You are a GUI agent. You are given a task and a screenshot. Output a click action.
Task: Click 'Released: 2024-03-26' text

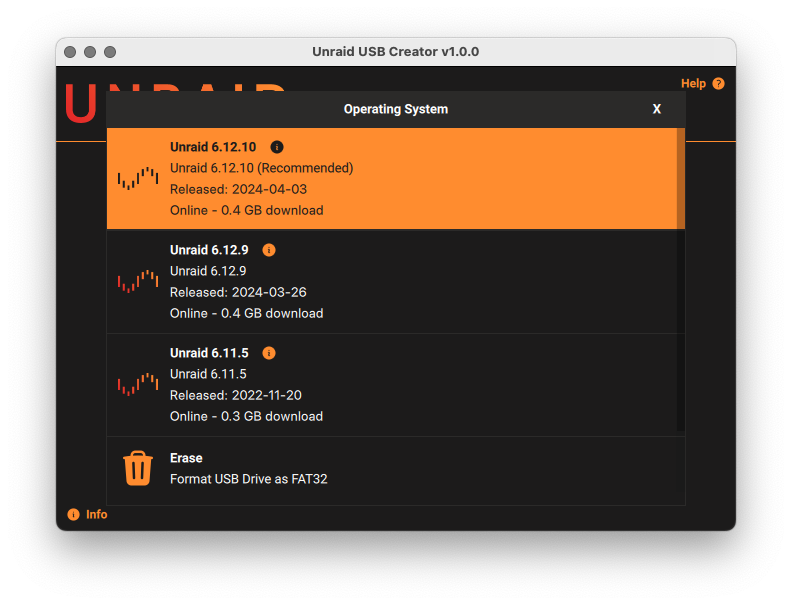pyautogui.click(x=238, y=292)
